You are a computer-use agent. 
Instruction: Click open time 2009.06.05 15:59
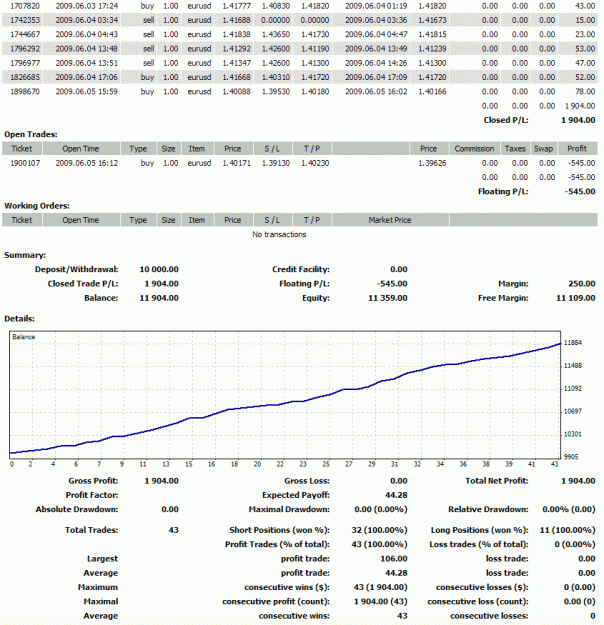point(87,92)
